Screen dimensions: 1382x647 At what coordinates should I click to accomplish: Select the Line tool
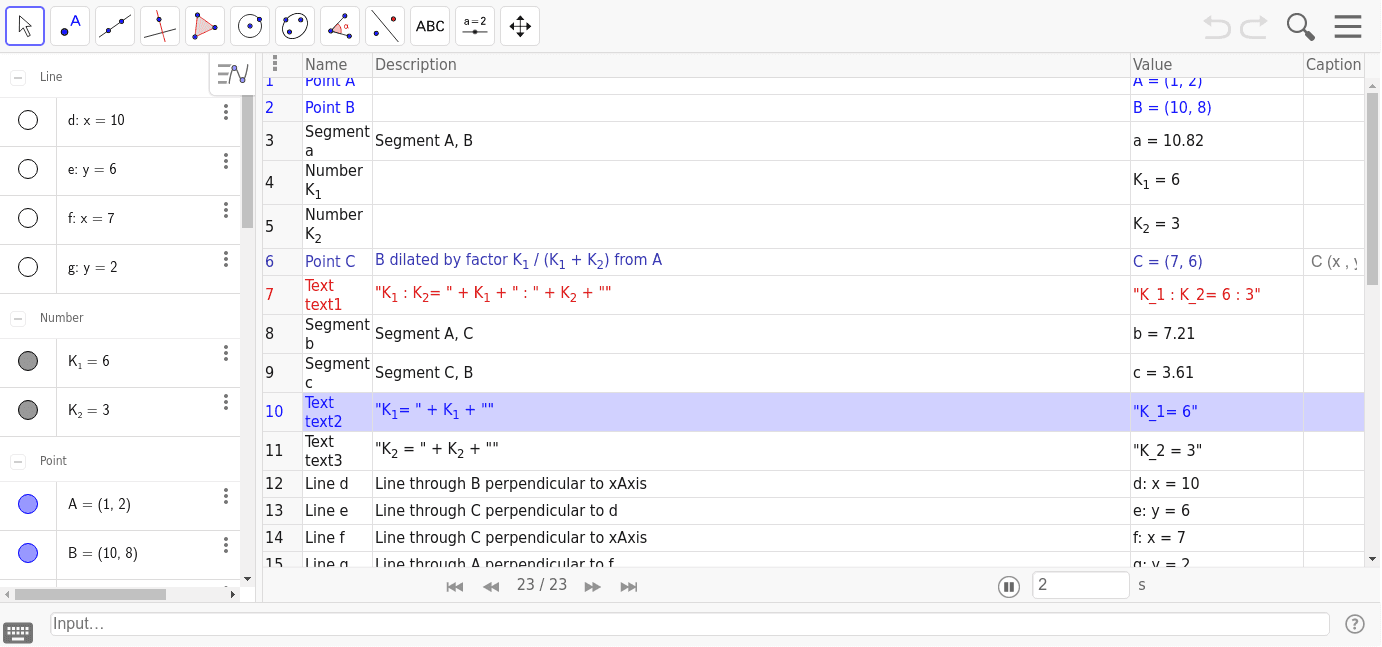(x=115, y=26)
